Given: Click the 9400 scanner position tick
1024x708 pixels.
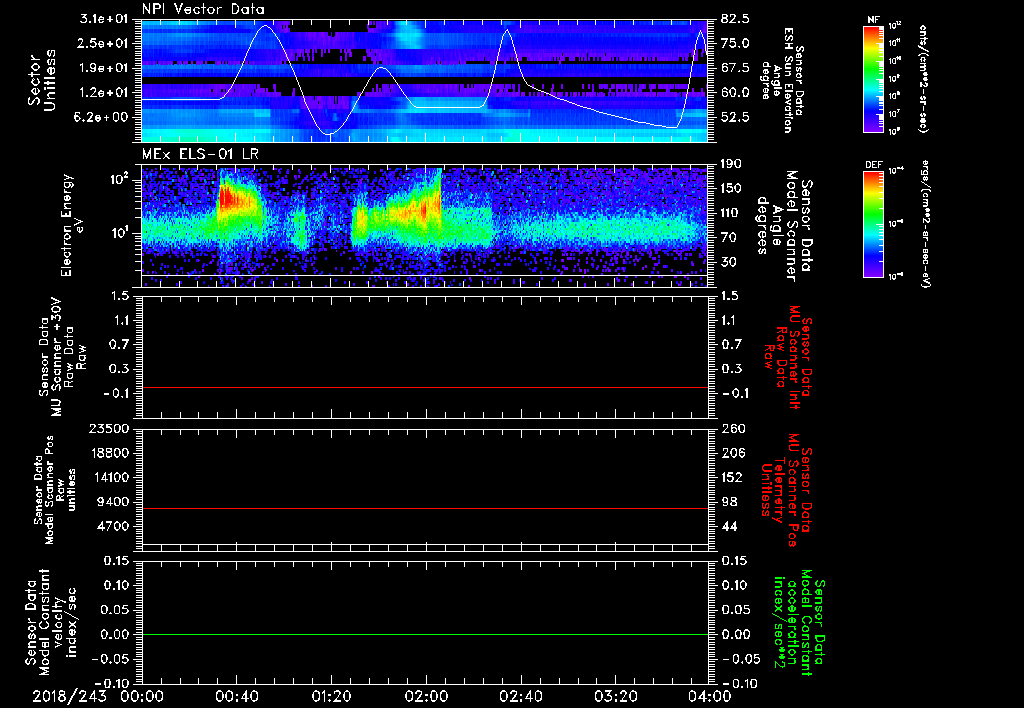Looking at the screenshot, I should pos(114,502).
